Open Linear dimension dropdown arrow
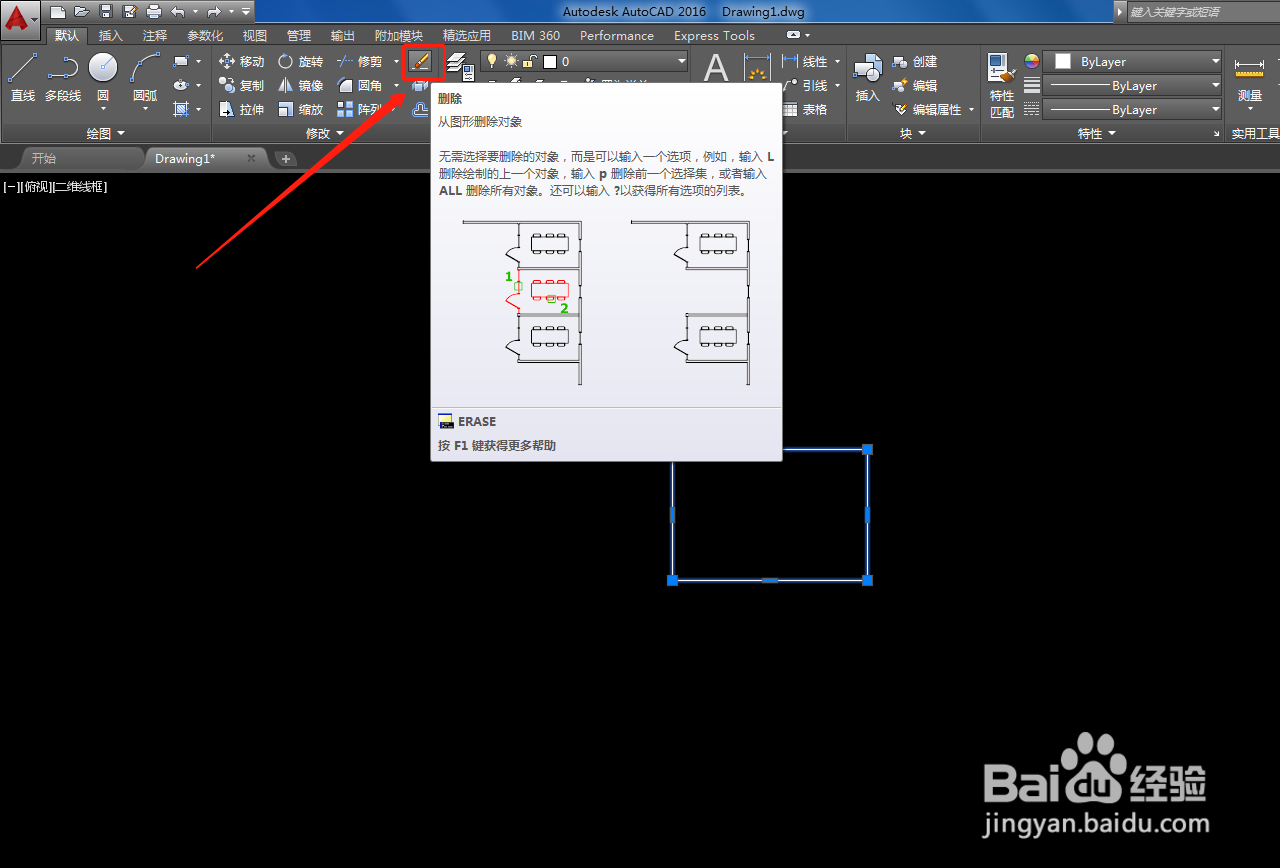Image resolution: width=1280 pixels, height=868 pixels. tap(837, 61)
